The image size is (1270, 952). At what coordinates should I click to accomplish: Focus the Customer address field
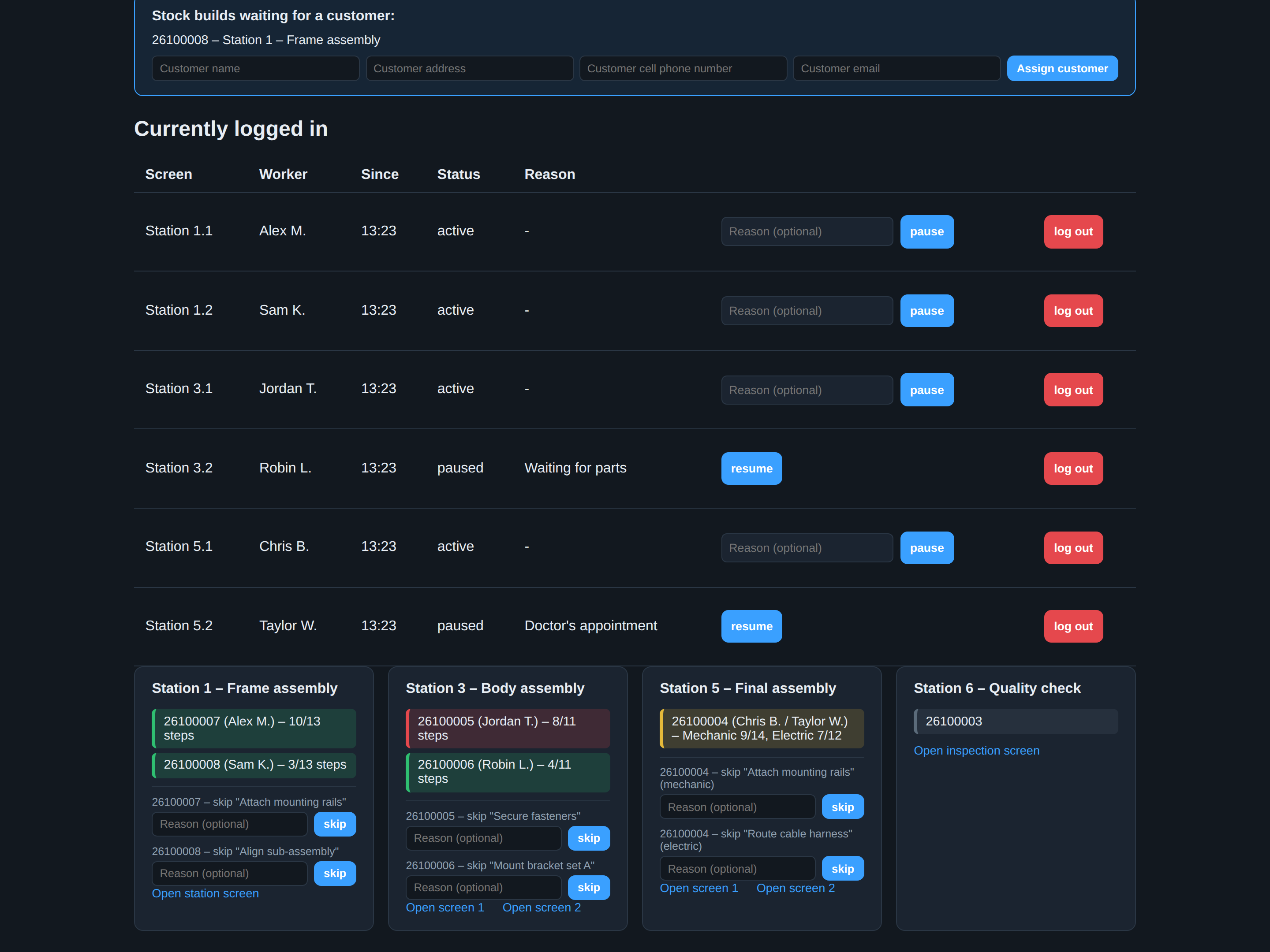point(470,68)
